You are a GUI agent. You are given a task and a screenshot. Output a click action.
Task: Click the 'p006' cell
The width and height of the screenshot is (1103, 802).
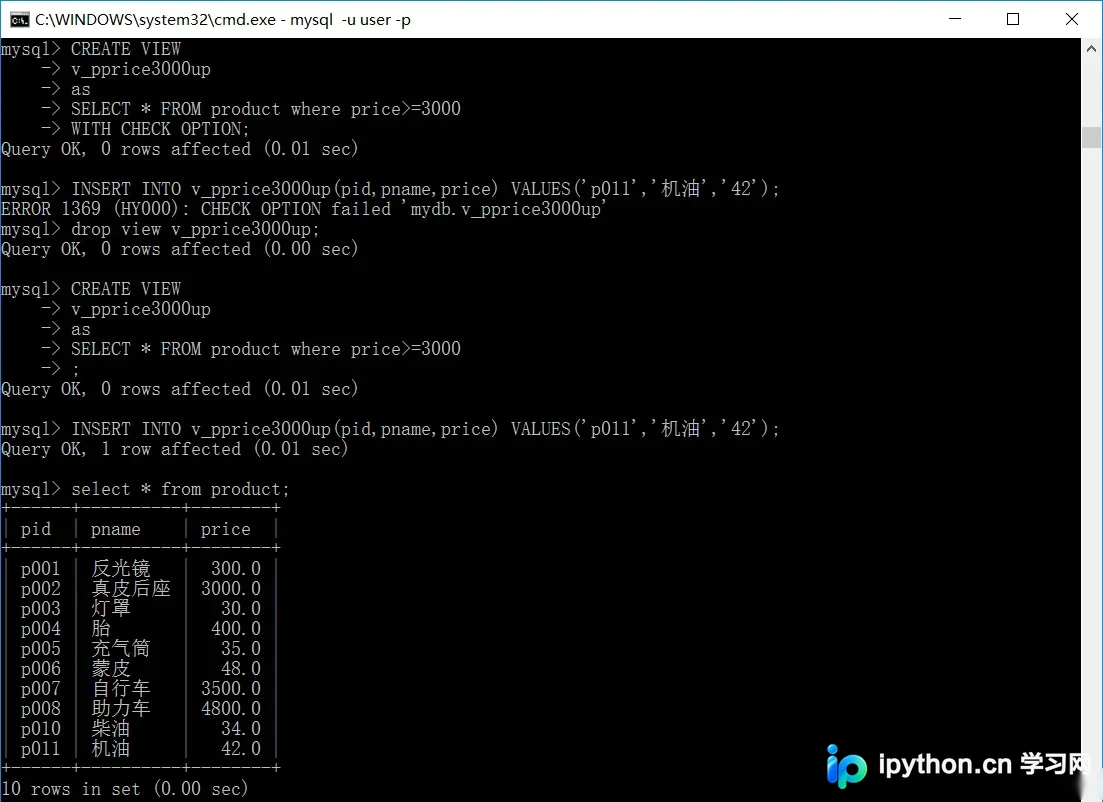point(40,668)
